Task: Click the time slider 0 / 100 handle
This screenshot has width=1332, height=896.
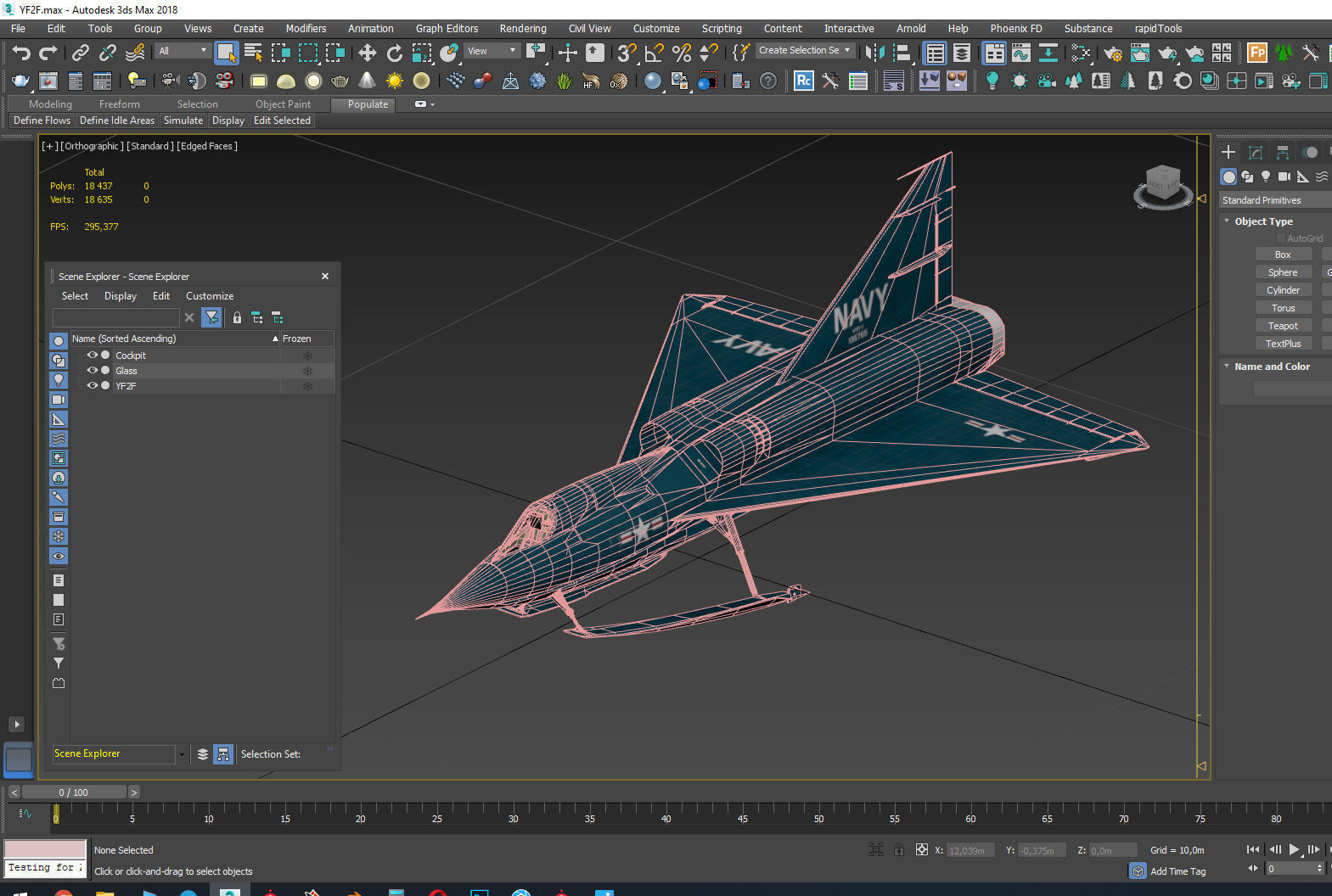Action: point(74,792)
